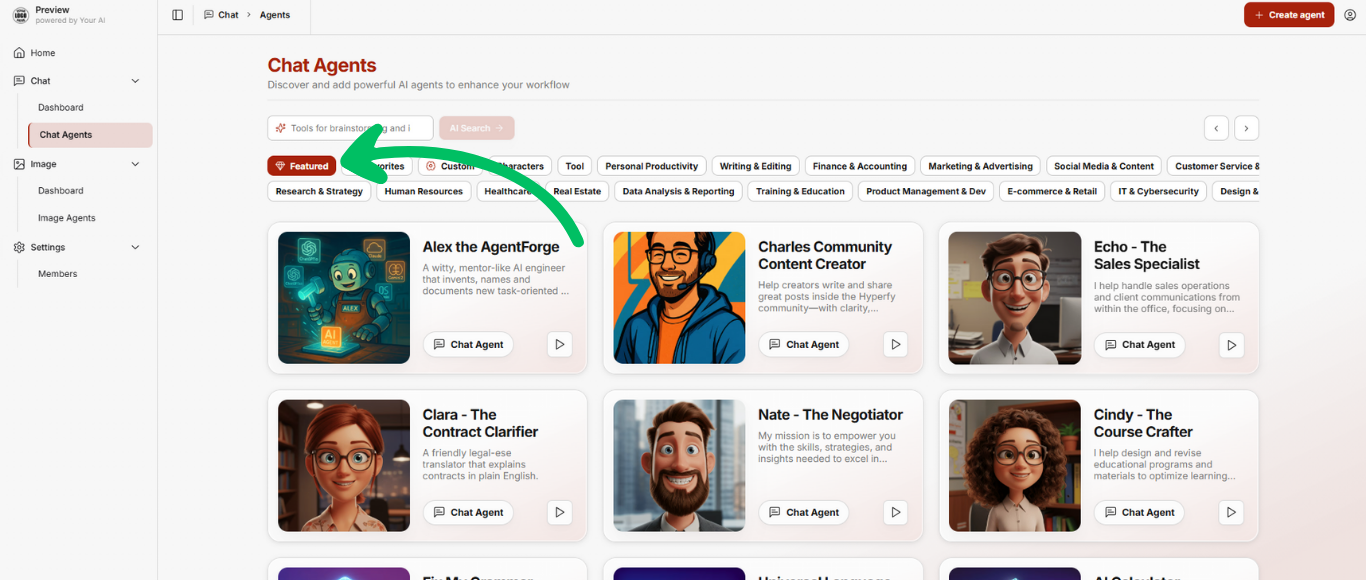The image size is (1366, 580).
Task: Select the Featured category filter
Action: [302, 166]
